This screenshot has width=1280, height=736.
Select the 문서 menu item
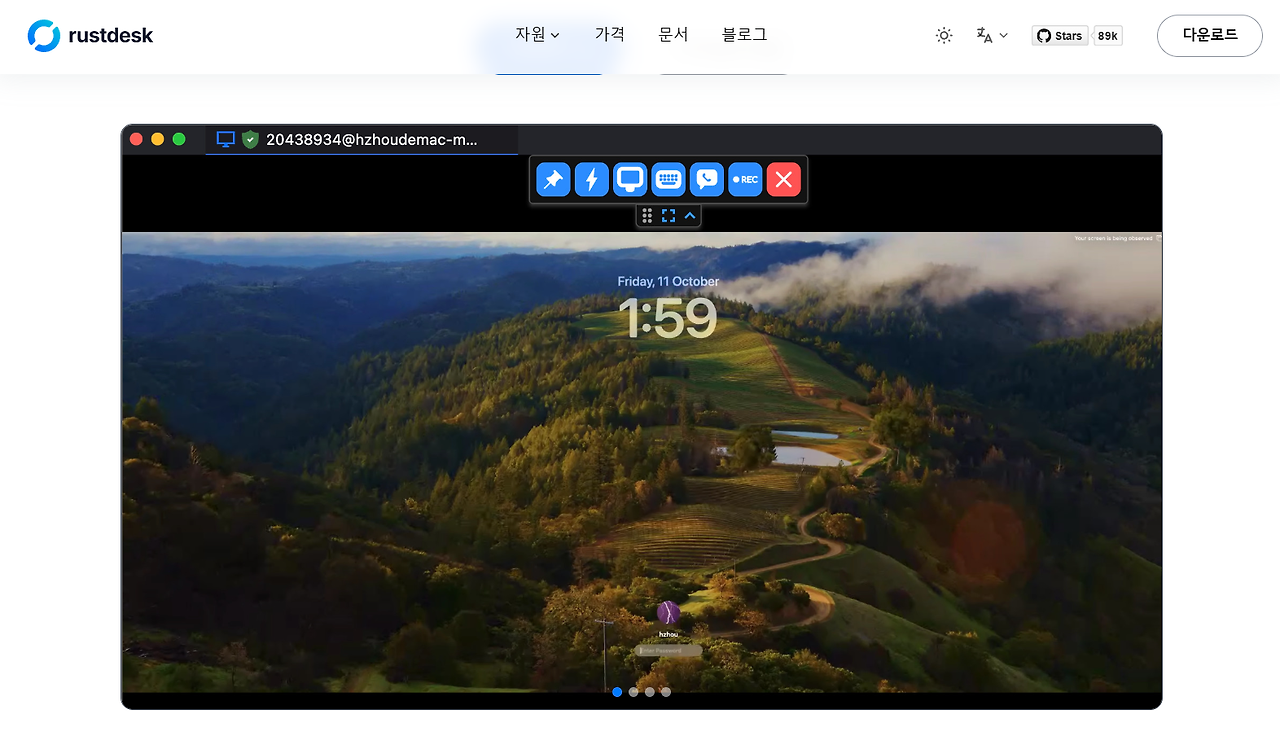673,33
